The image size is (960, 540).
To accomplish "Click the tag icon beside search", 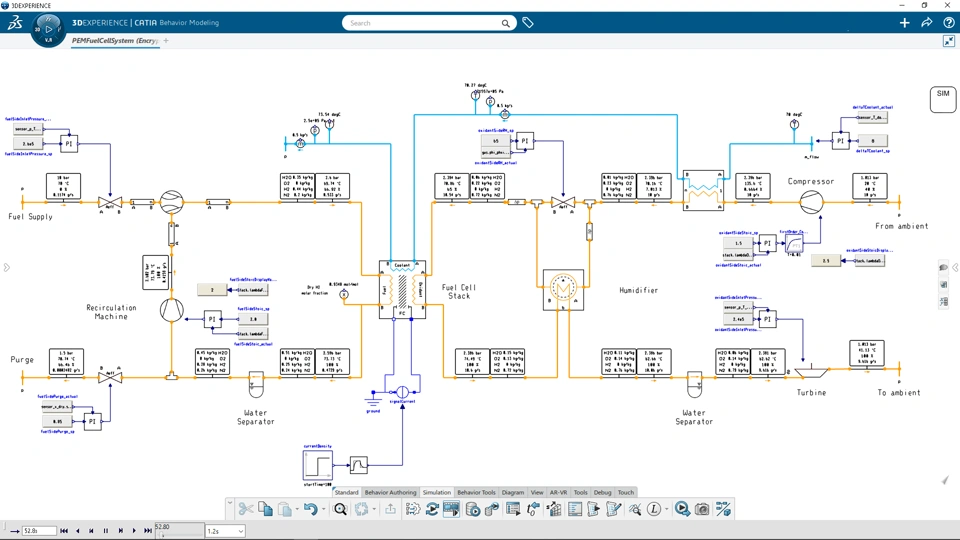I will point(528,23).
